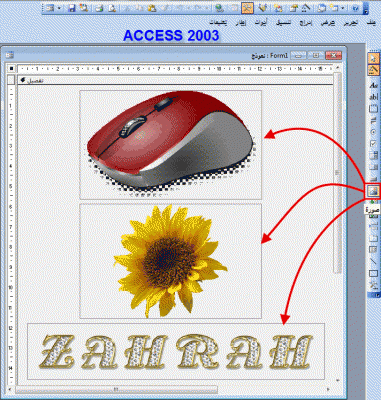Viewport: 381px width, 400px height.
Task: Click the AutoFormat toolbar icon
Action: 263,8
